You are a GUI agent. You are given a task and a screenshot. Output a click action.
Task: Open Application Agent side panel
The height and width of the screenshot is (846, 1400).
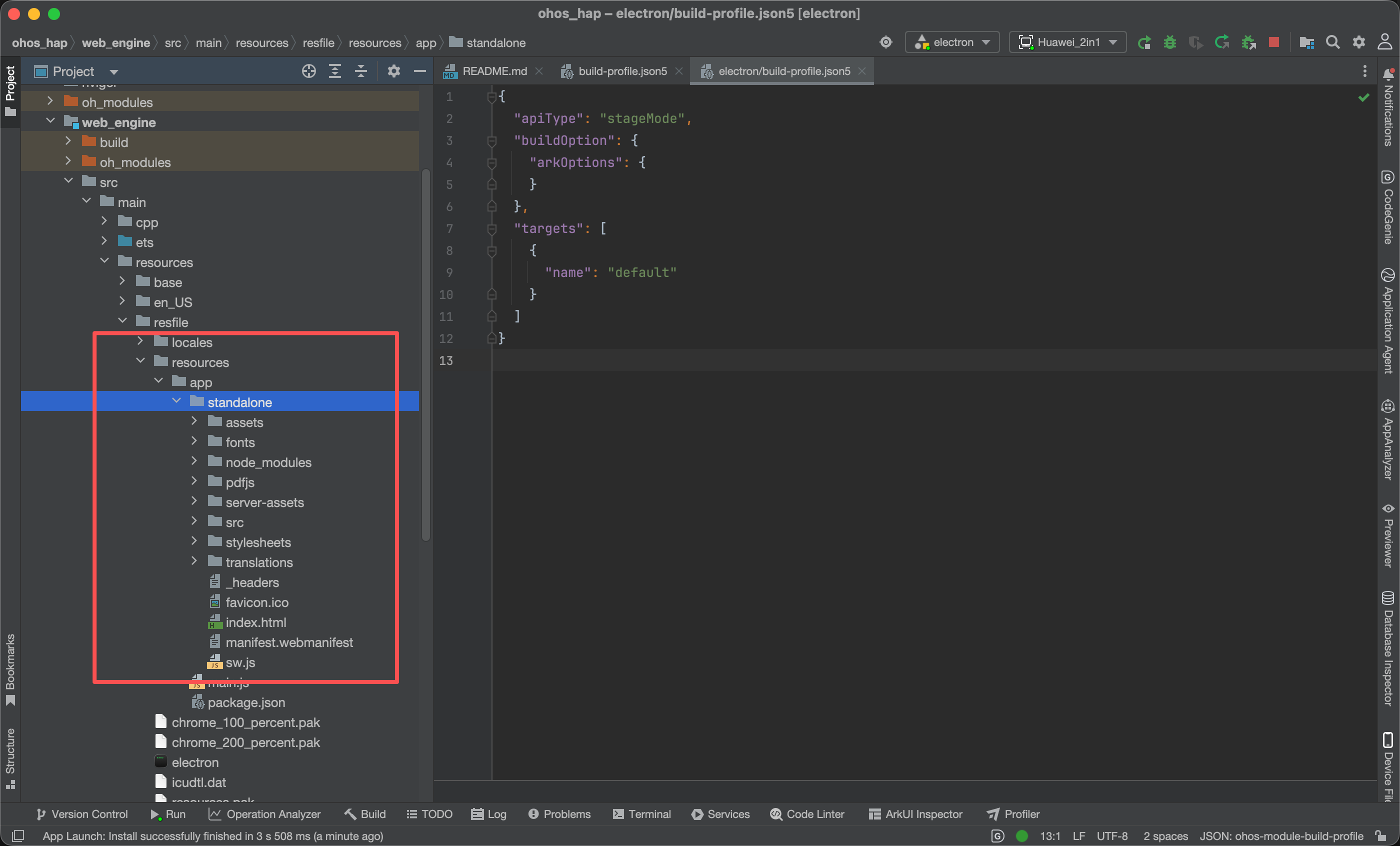pyautogui.click(x=1388, y=321)
